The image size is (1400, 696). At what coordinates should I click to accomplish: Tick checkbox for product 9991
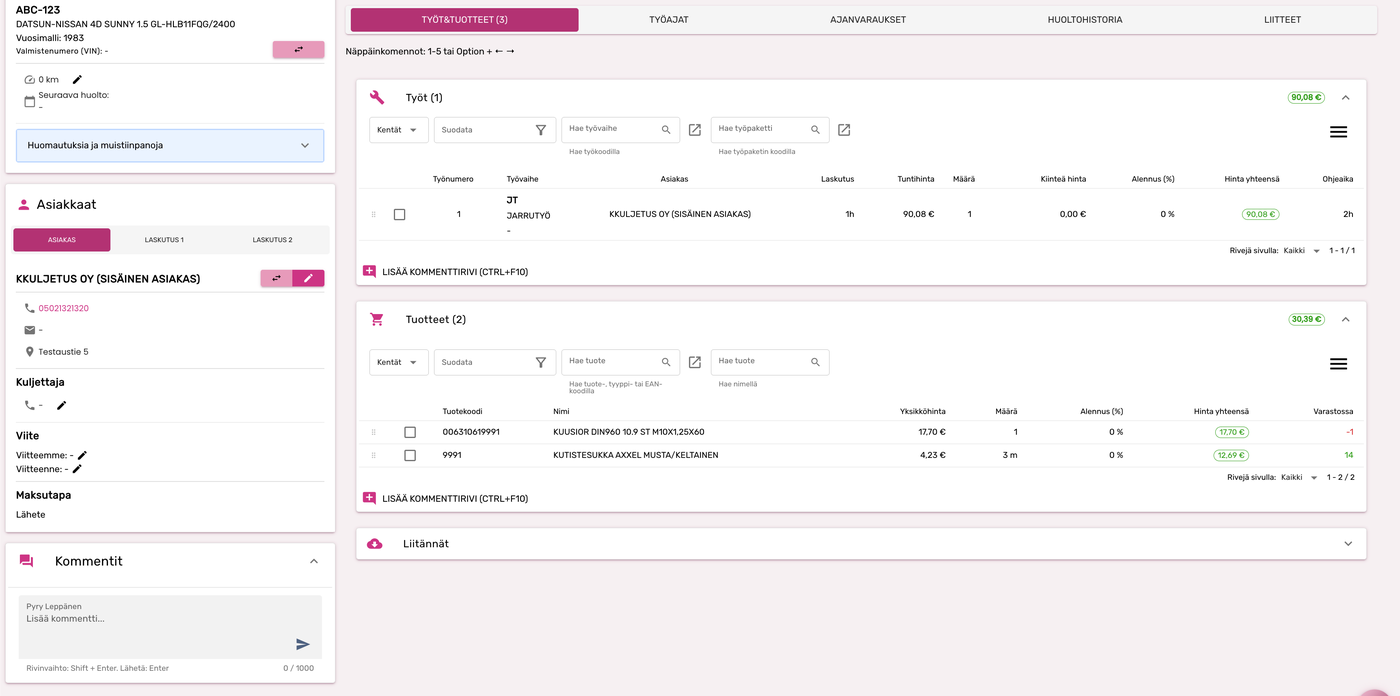pyautogui.click(x=410, y=455)
